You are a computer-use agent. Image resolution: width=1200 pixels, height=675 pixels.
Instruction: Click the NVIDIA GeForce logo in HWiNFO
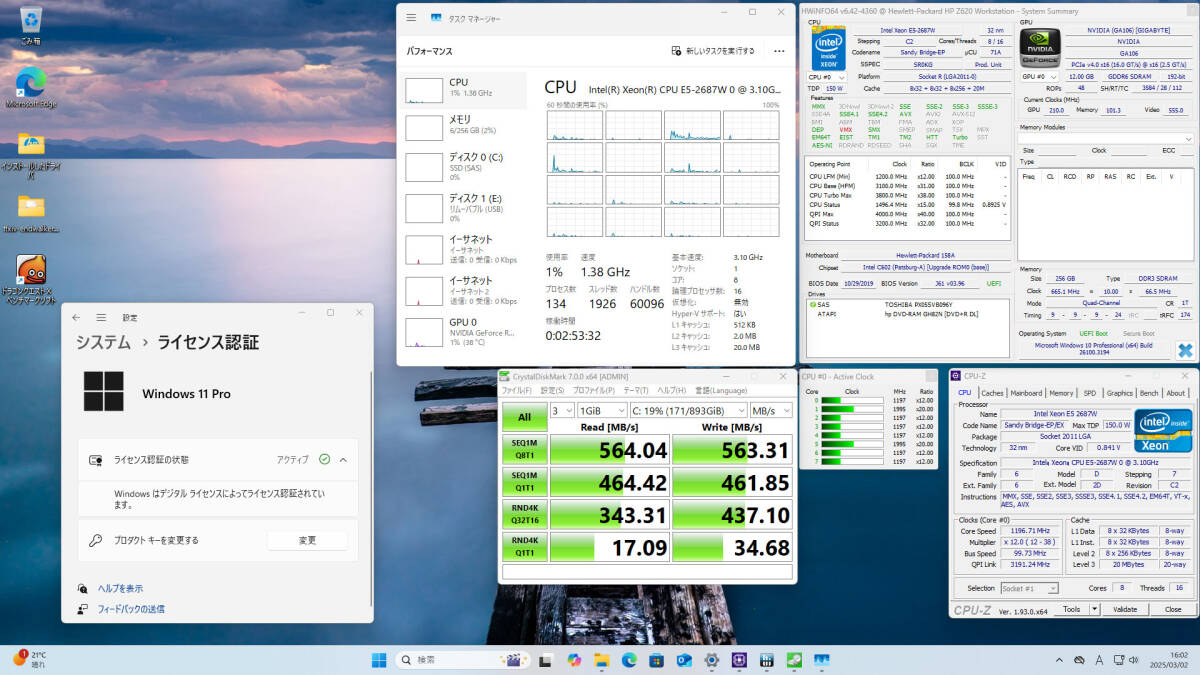coord(1039,47)
